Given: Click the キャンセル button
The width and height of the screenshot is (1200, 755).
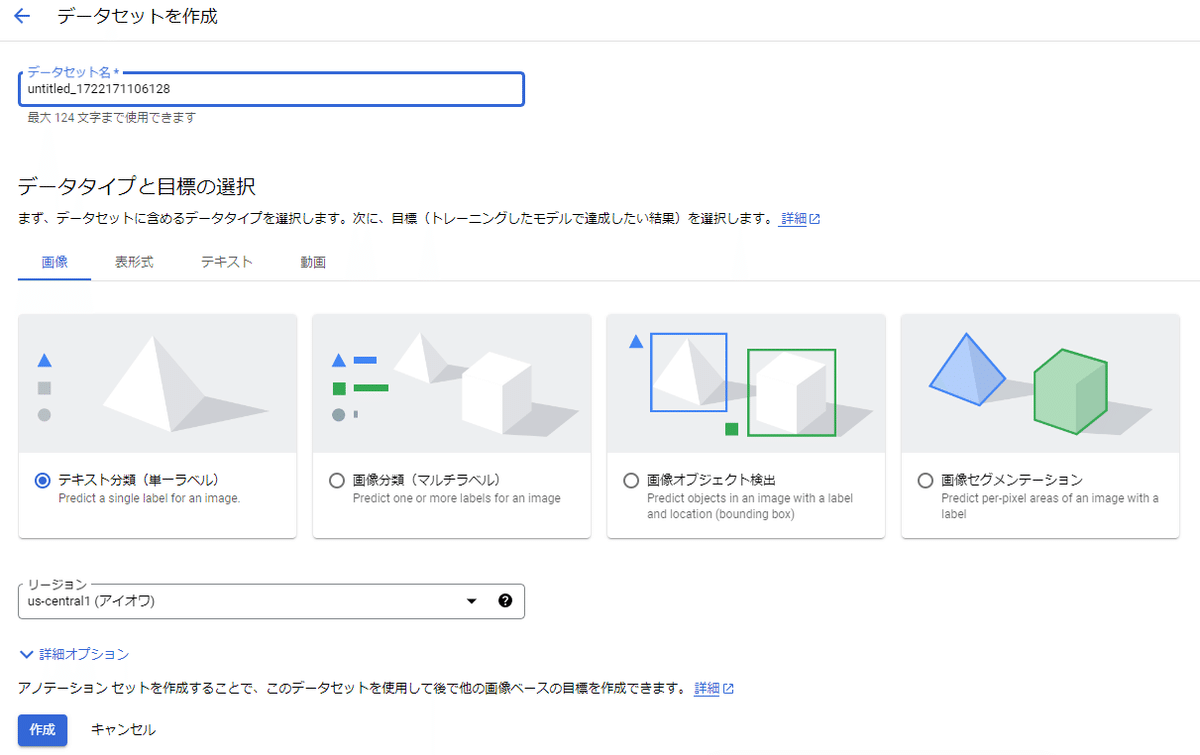Looking at the screenshot, I should [x=123, y=730].
